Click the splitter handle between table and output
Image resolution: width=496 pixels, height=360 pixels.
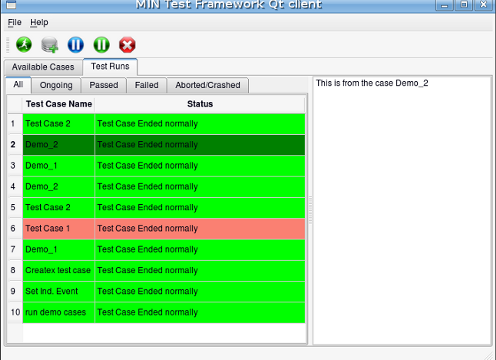(310, 210)
